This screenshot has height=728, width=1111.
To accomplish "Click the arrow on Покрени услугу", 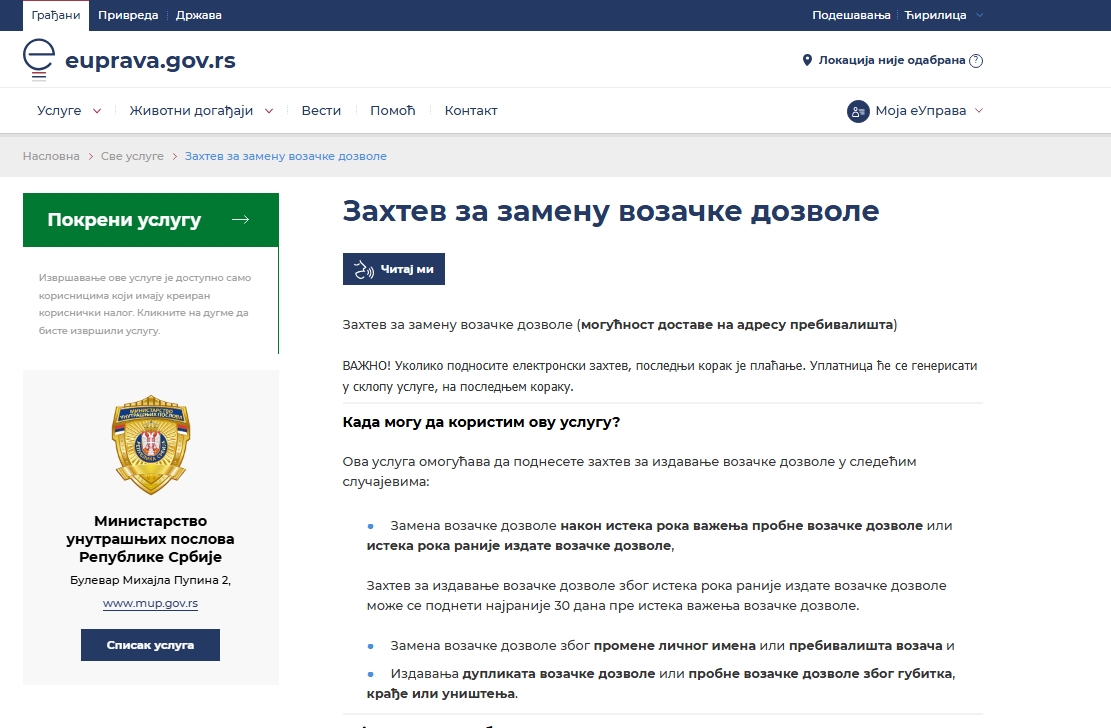I will pyautogui.click(x=241, y=220).
